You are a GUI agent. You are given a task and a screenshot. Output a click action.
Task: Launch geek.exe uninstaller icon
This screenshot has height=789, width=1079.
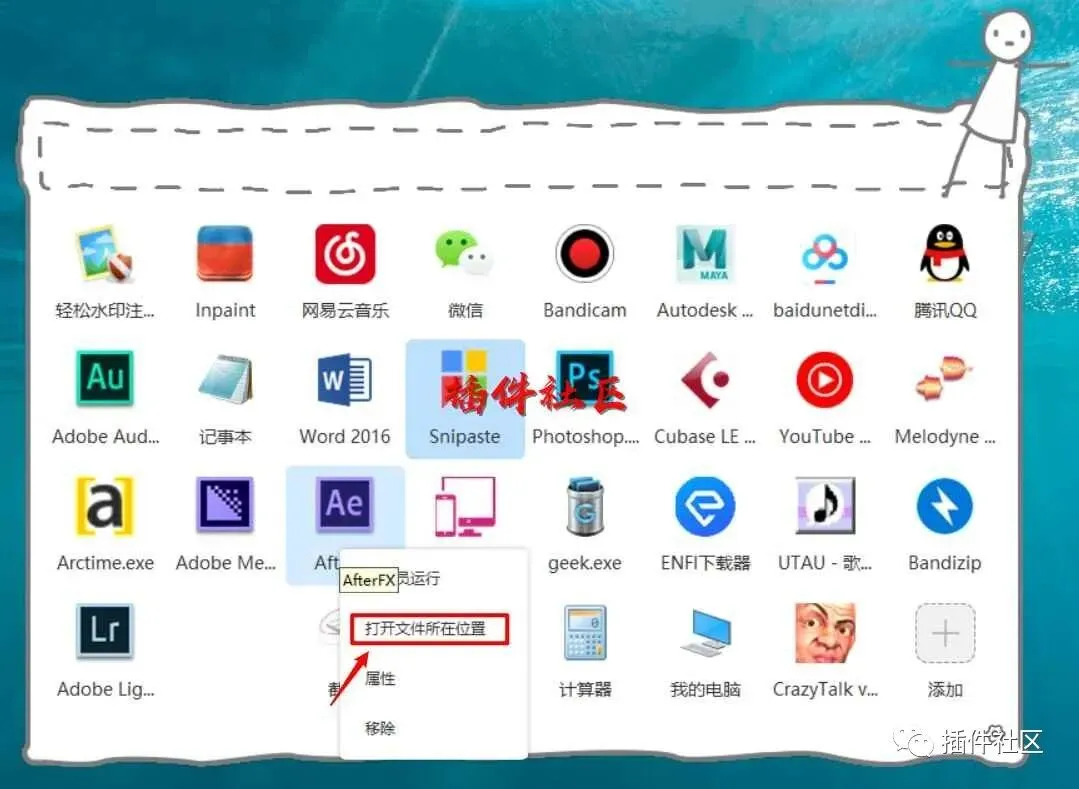pos(584,506)
